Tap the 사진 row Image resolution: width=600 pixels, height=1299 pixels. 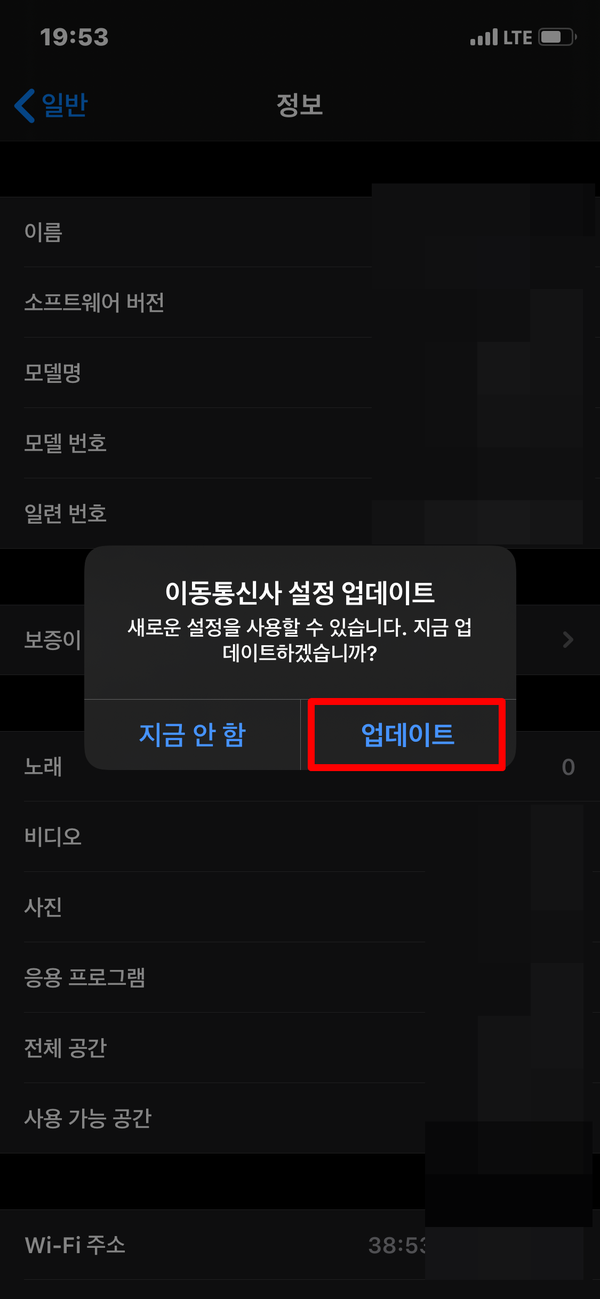tap(300, 907)
